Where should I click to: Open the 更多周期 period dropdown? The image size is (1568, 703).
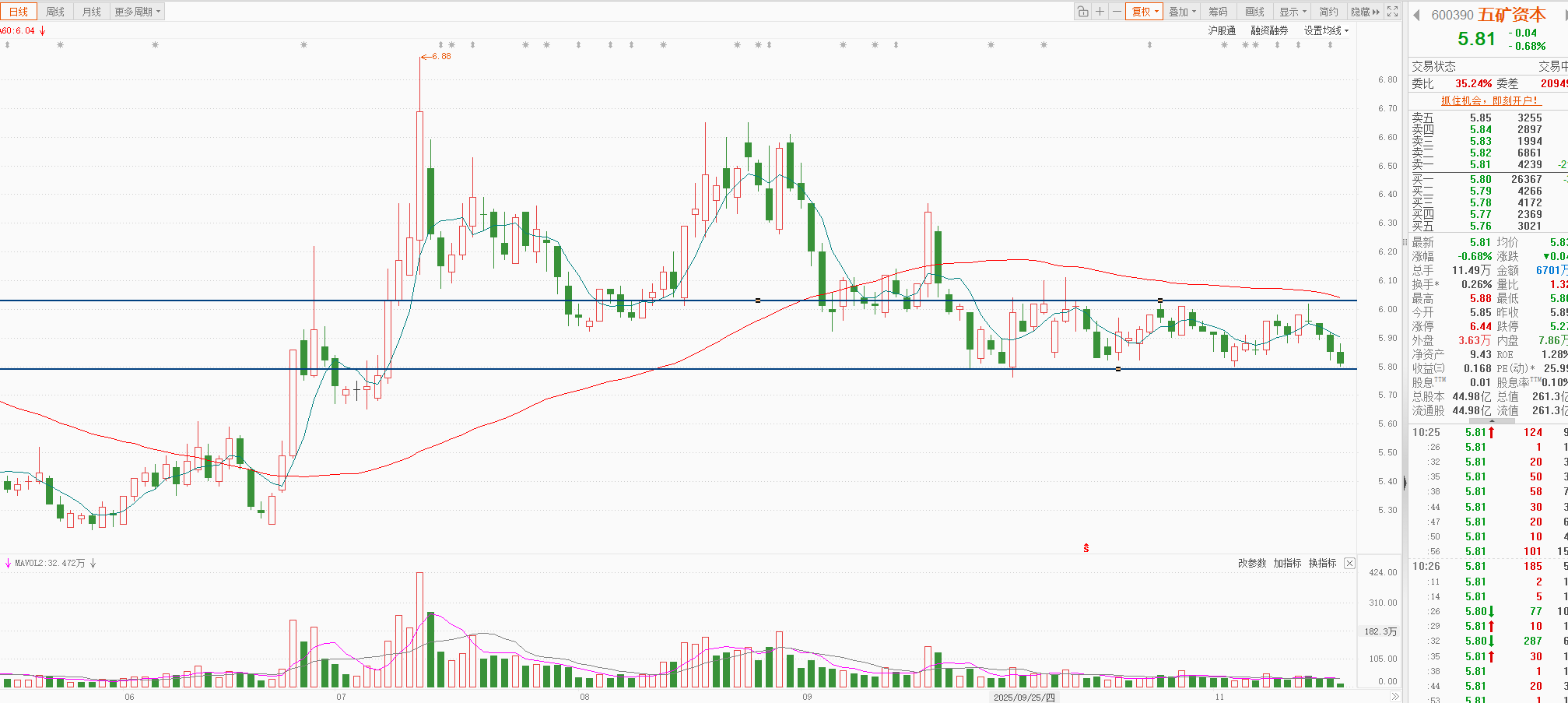tap(137, 12)
